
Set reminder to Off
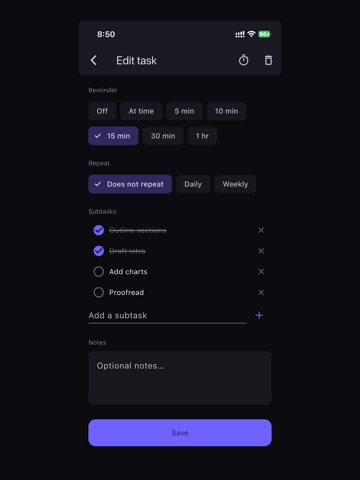(102, 111)
